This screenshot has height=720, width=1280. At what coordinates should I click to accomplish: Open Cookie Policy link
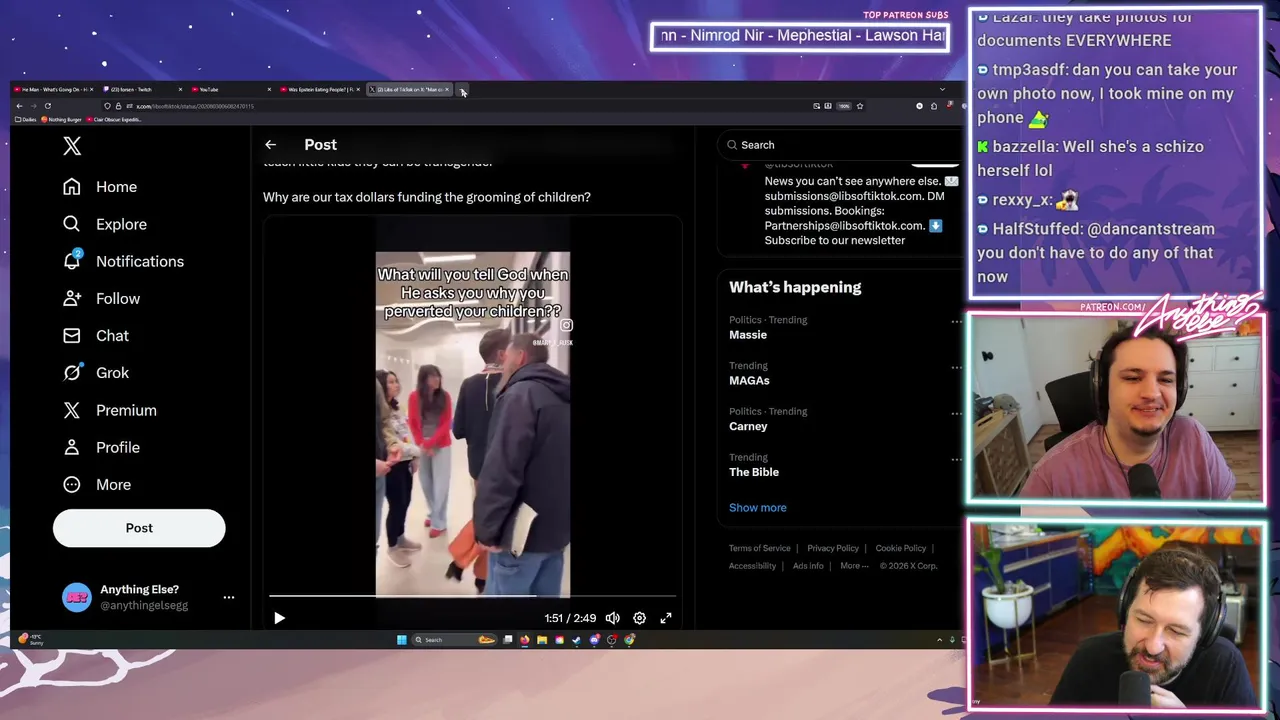click(x=901, y=548)
